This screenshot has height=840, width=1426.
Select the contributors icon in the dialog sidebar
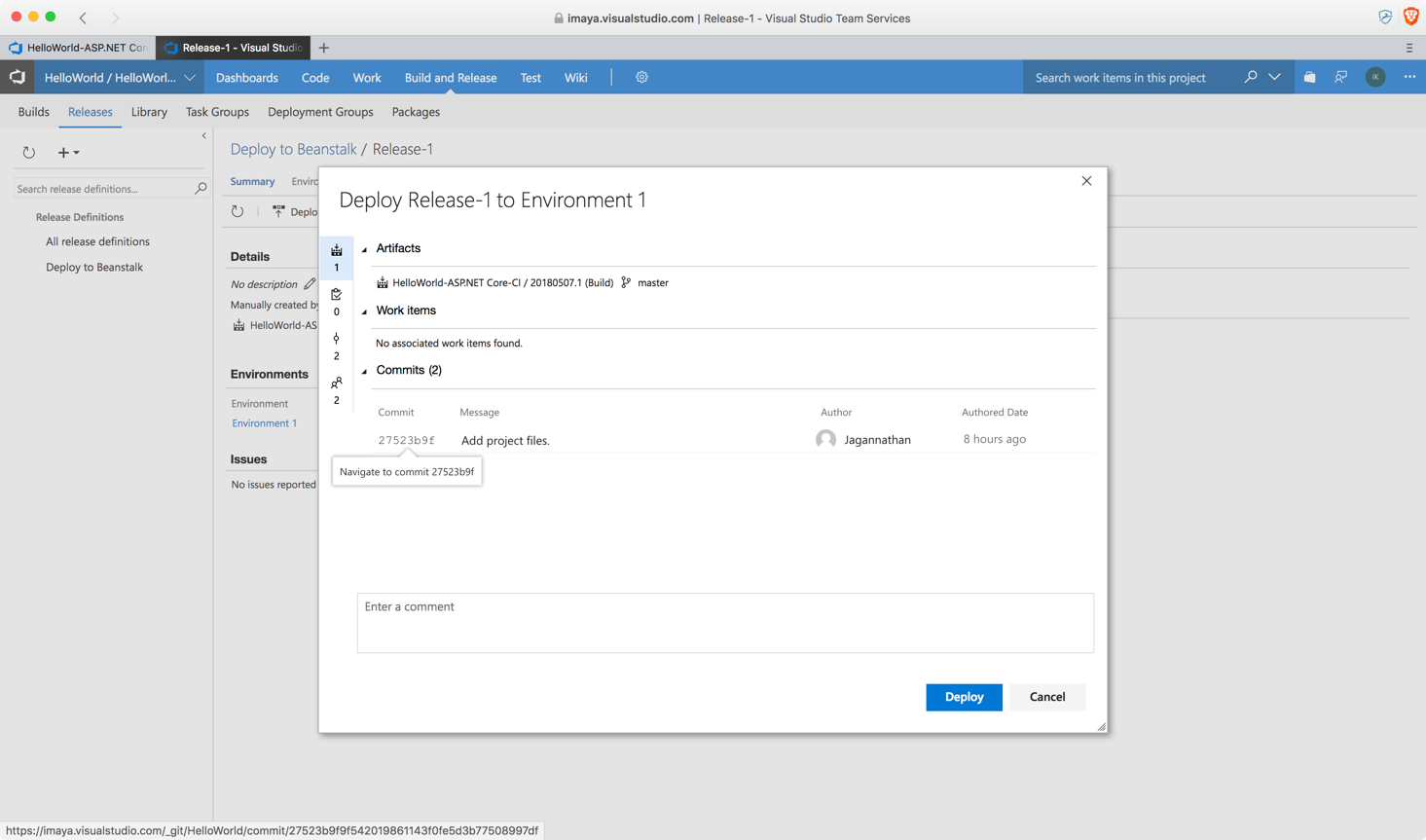[337, 390]
